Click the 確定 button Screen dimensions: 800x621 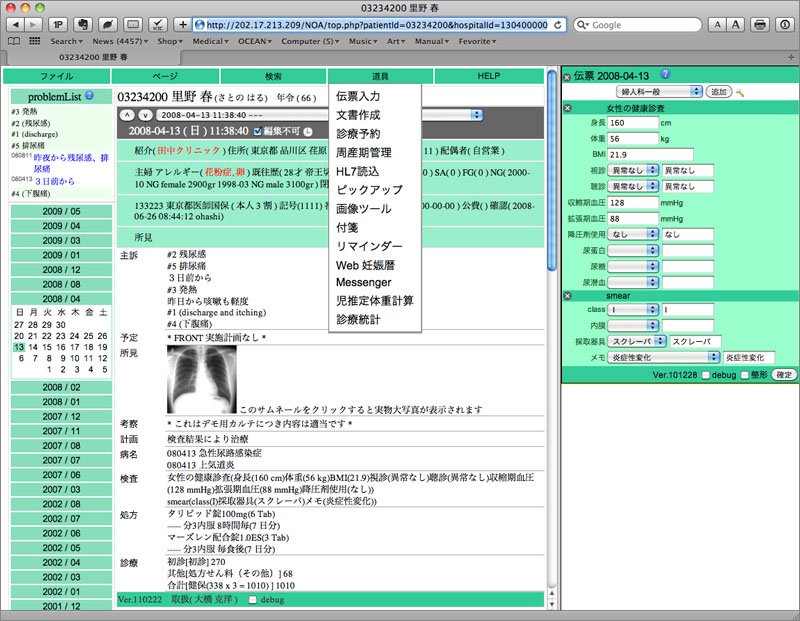(784, 375)
